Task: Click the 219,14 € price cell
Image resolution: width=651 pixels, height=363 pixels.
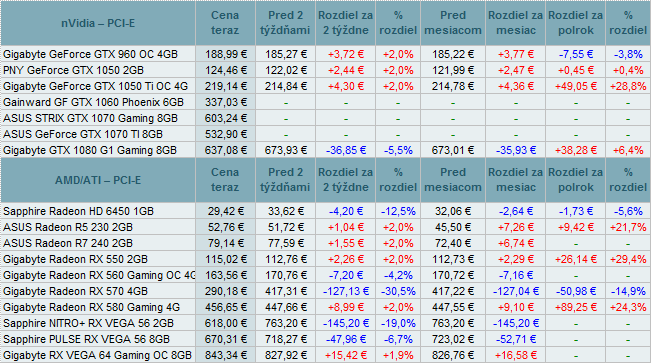Action: [225, 86]
